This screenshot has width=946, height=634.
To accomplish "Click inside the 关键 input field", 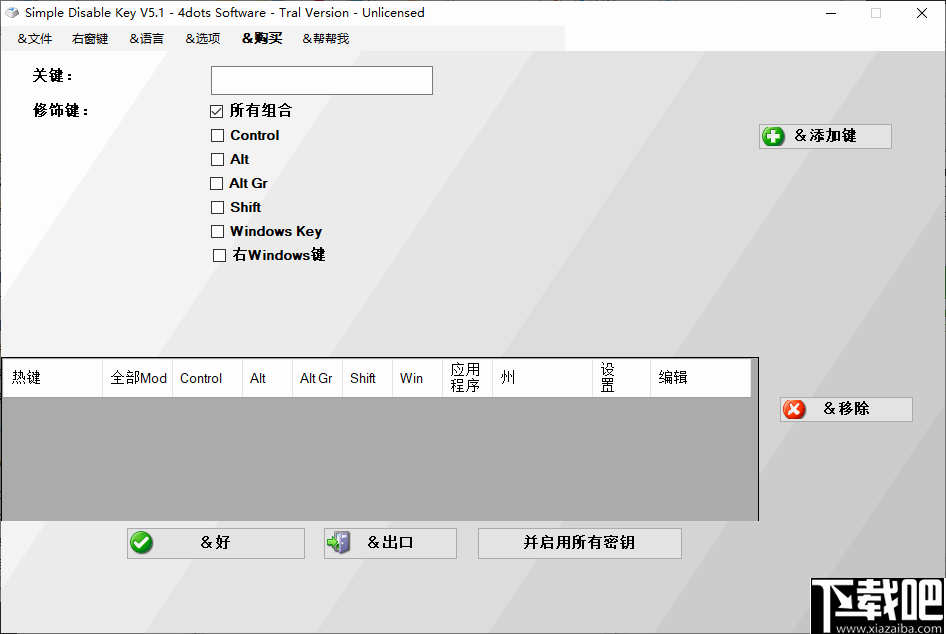I will pyautogui.click(x=320, y=80).
